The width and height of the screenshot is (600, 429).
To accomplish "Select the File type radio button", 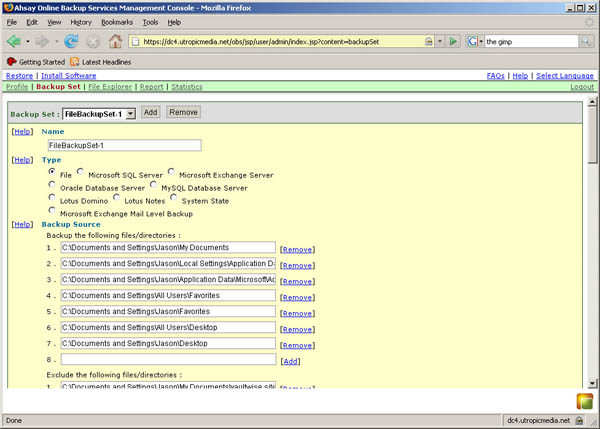I will click(52, 171).
